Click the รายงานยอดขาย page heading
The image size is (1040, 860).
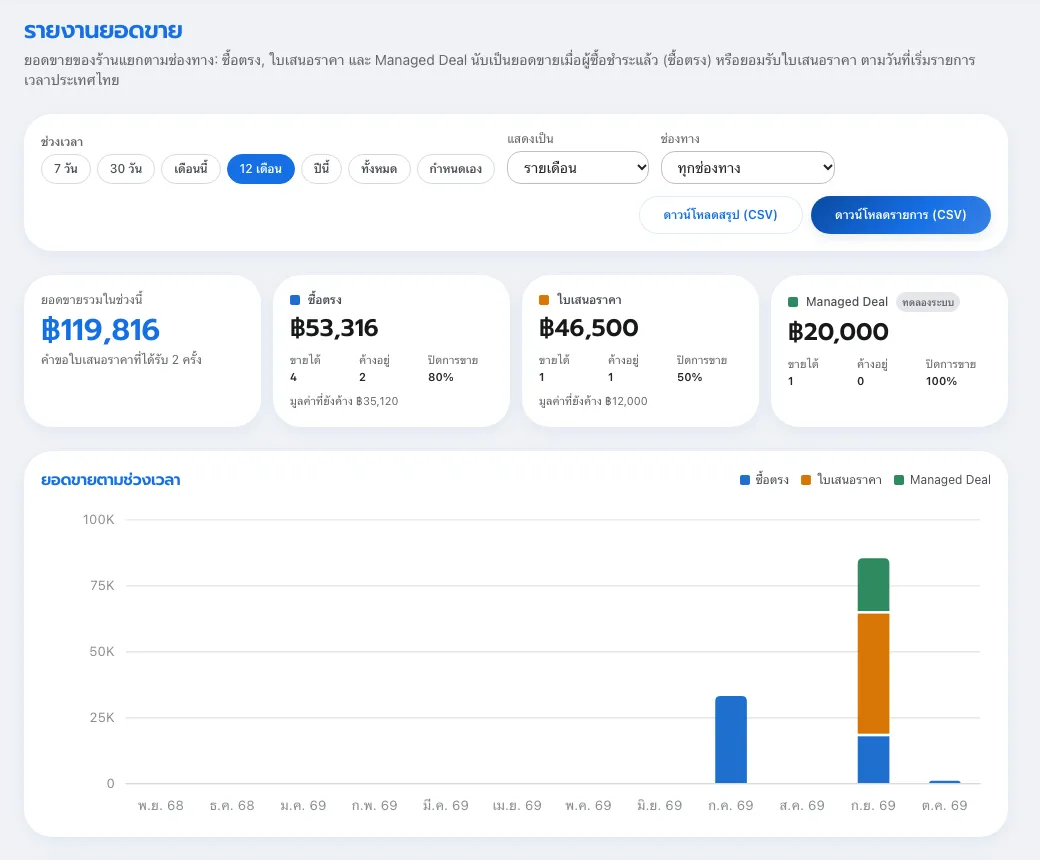pyautogui.click(x=103, y=31)
